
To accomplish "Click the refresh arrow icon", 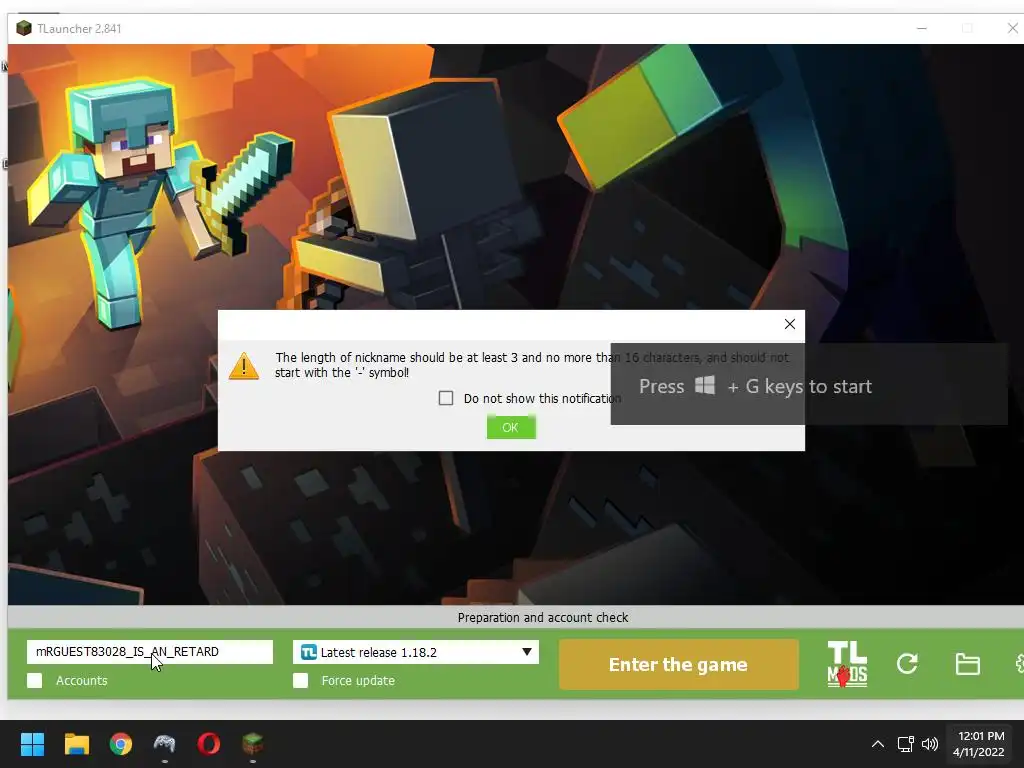I will click(907, 664).
